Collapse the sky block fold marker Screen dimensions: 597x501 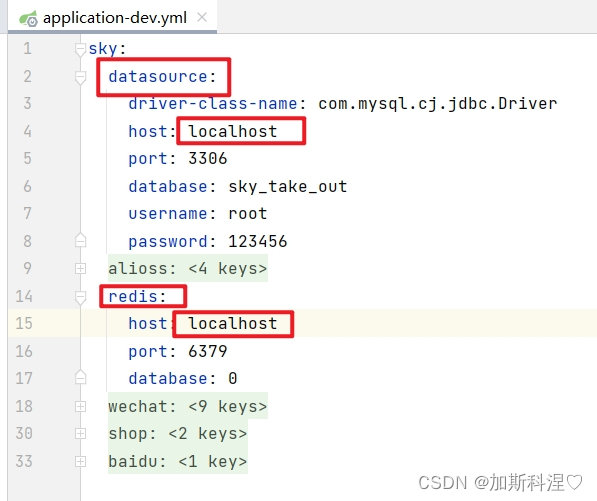click(x=80, y=49)
